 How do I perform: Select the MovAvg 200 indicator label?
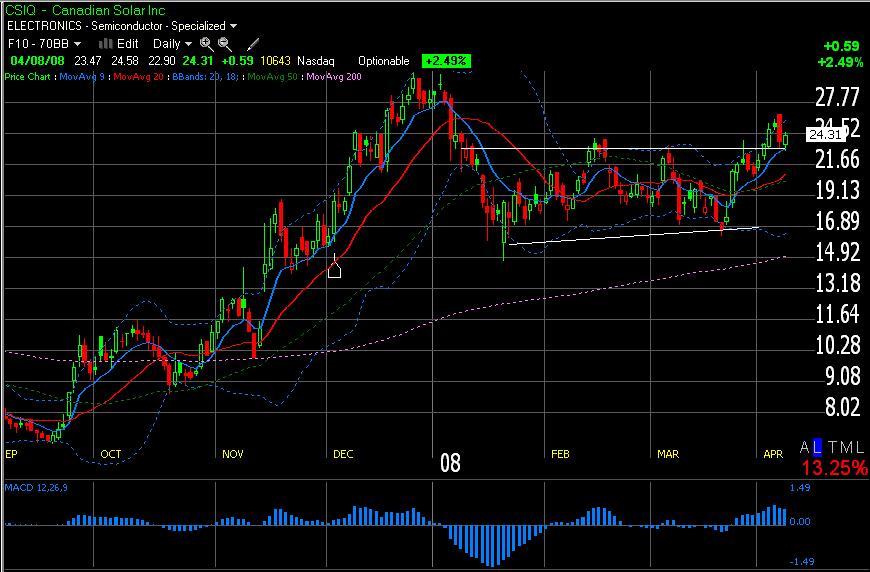point(334,77)
